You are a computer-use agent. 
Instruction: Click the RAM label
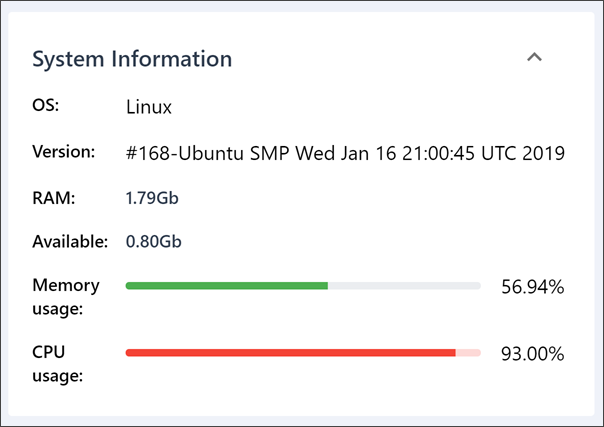tap(51, 197)
